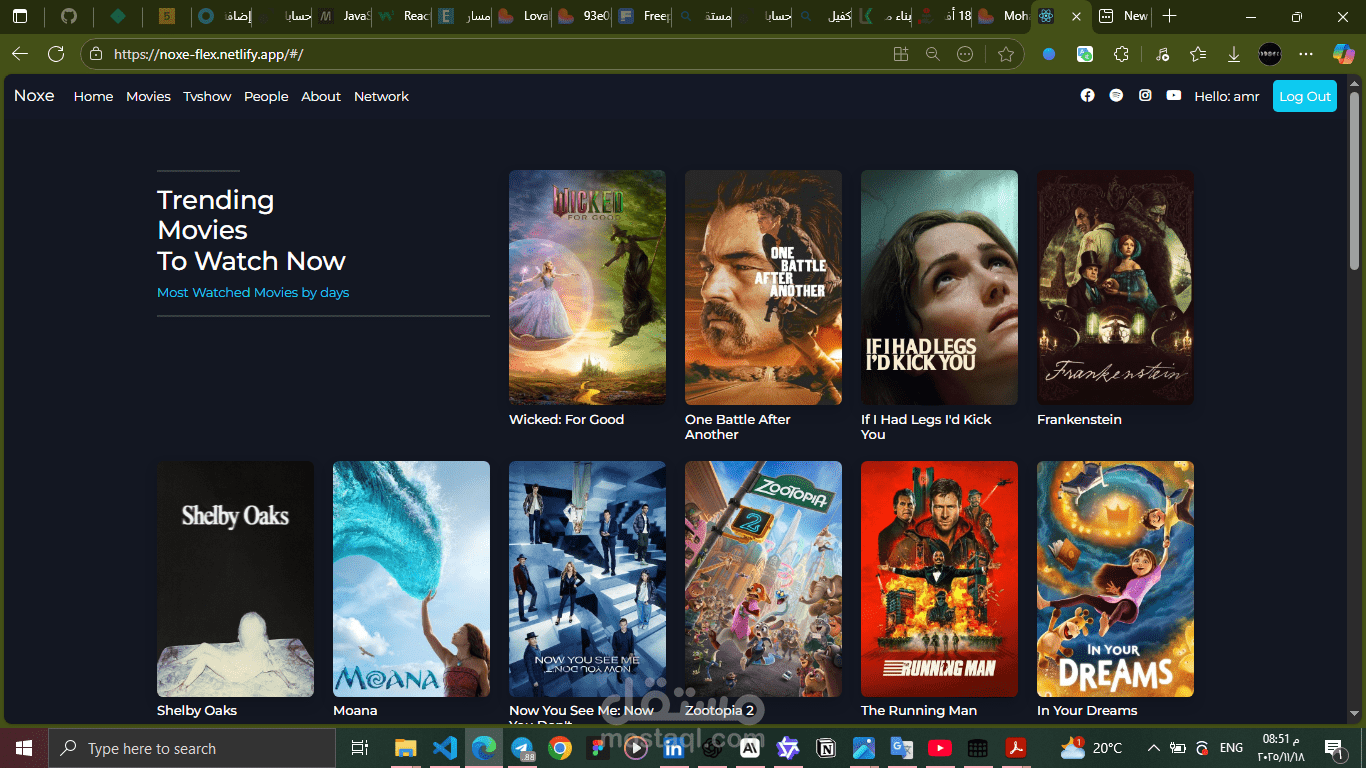Open the If I Had Legs I'd Kick You poster
Image resolution: width=1366 pixels, height=768 pixels.
939,287
